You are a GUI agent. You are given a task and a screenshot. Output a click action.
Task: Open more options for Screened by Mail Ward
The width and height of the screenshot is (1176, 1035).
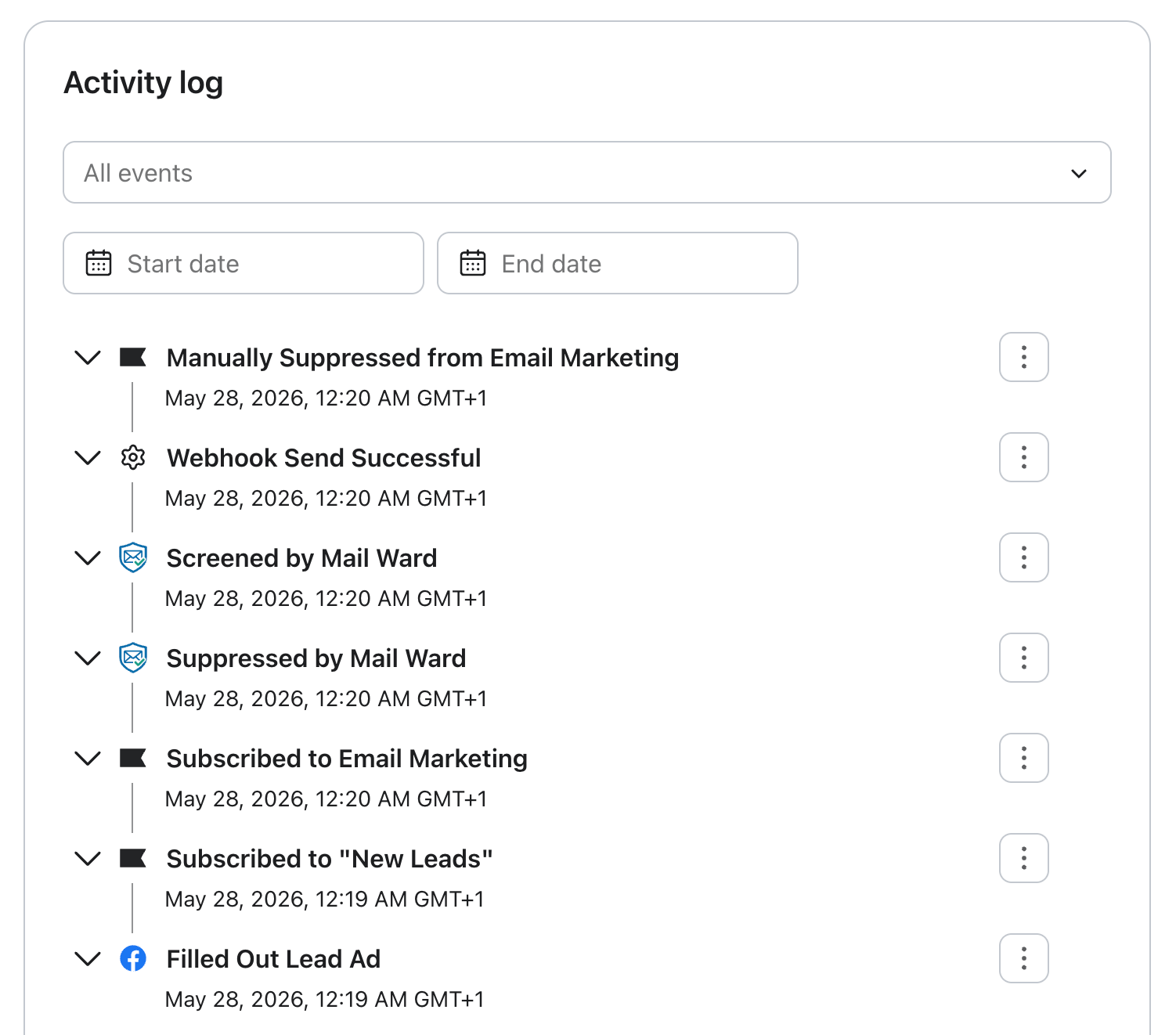[x=1024, y=557]
